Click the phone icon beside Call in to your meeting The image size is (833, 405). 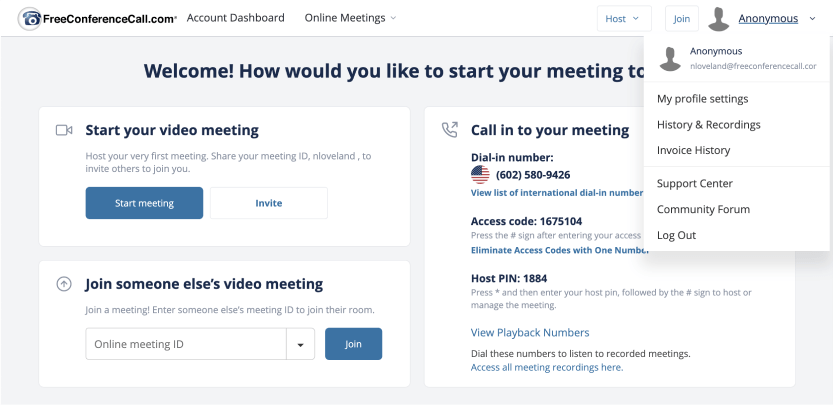pos(449,130)
